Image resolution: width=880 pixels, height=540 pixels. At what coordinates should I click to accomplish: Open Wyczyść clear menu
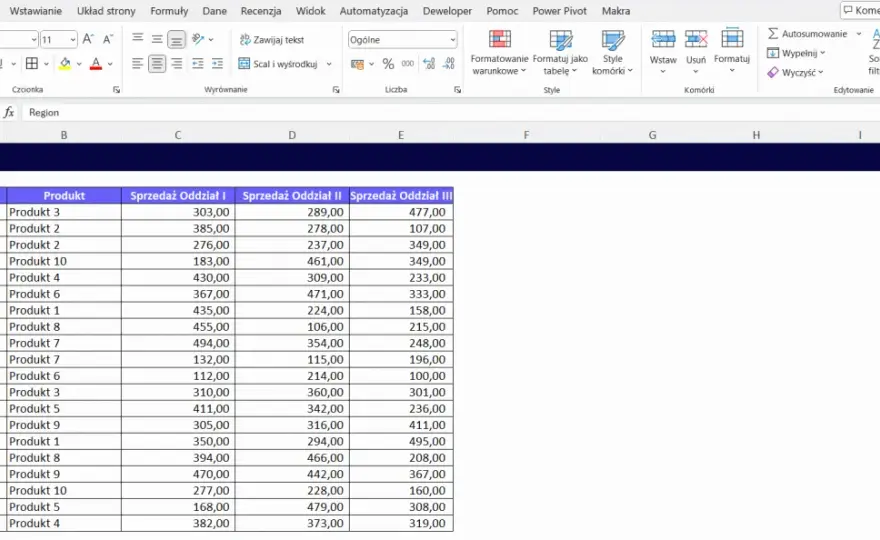tap(795, 72)
